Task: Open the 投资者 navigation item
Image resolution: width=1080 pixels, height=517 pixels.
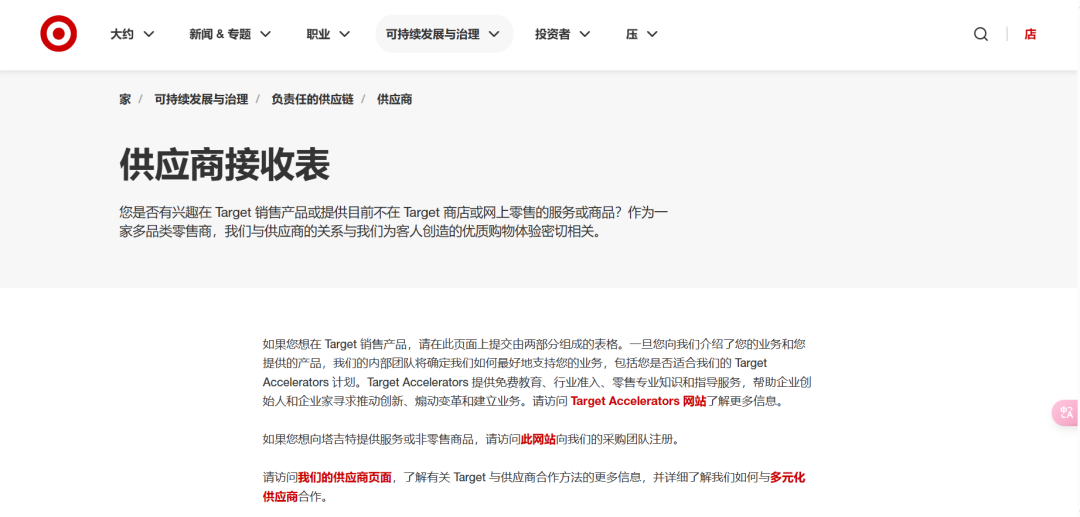Action: [552, 34]
